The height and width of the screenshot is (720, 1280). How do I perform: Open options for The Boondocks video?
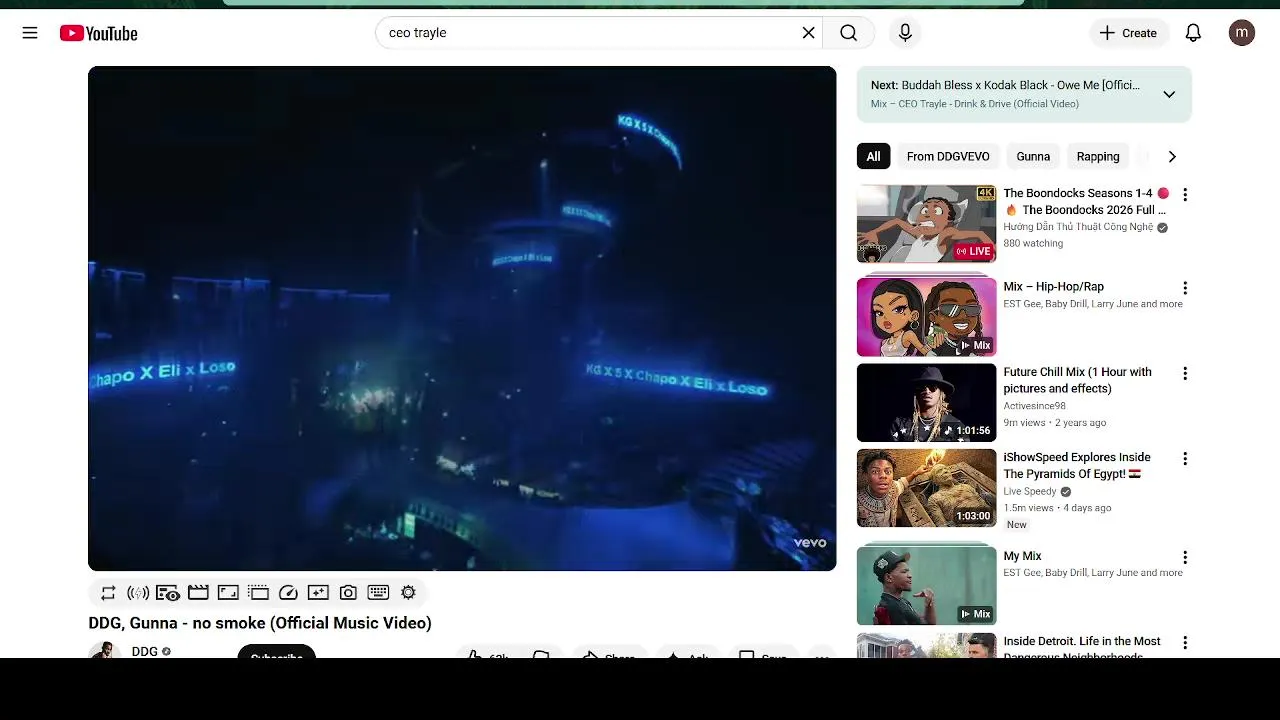click(1185, 194)
